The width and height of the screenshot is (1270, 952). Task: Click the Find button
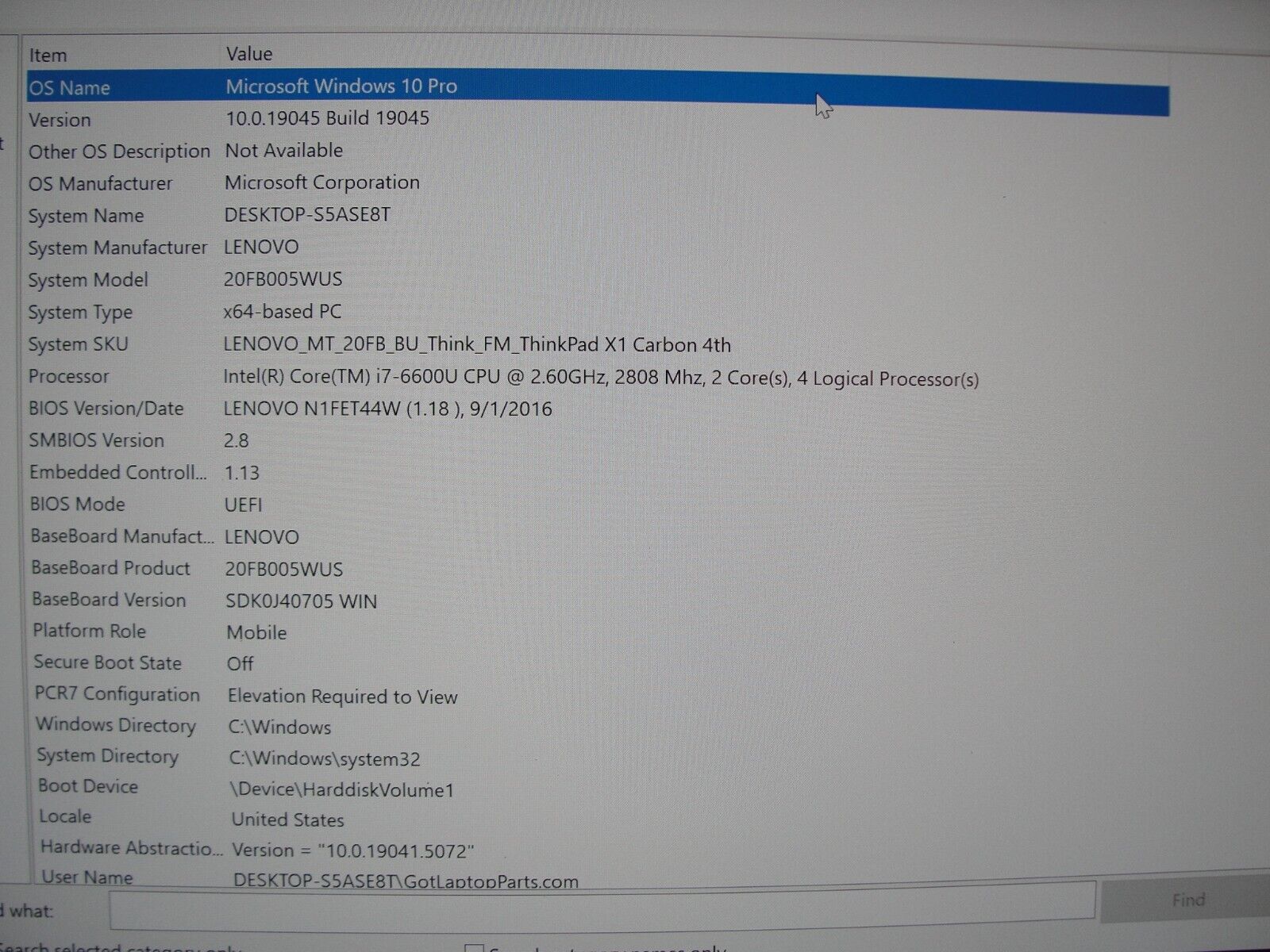coord(1187,901)
